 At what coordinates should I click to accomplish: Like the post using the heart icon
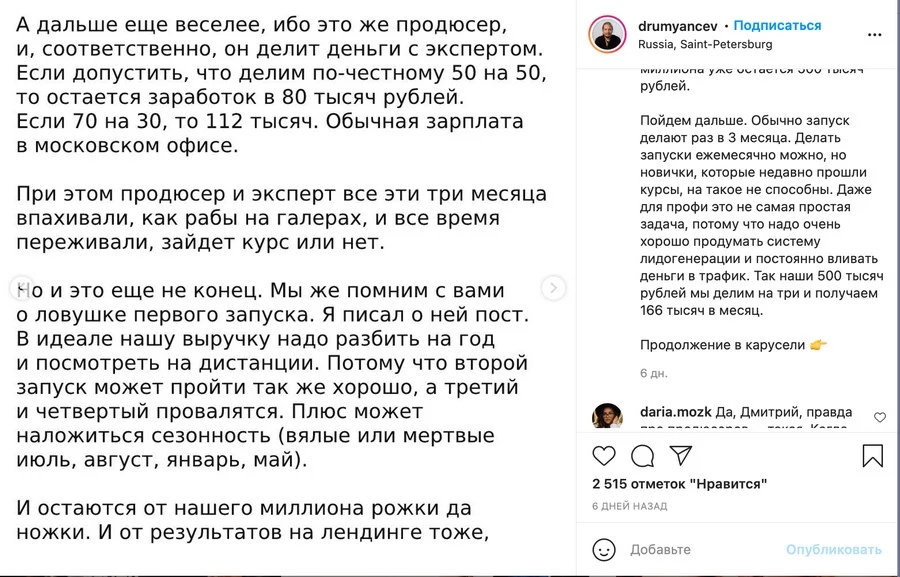603,455
